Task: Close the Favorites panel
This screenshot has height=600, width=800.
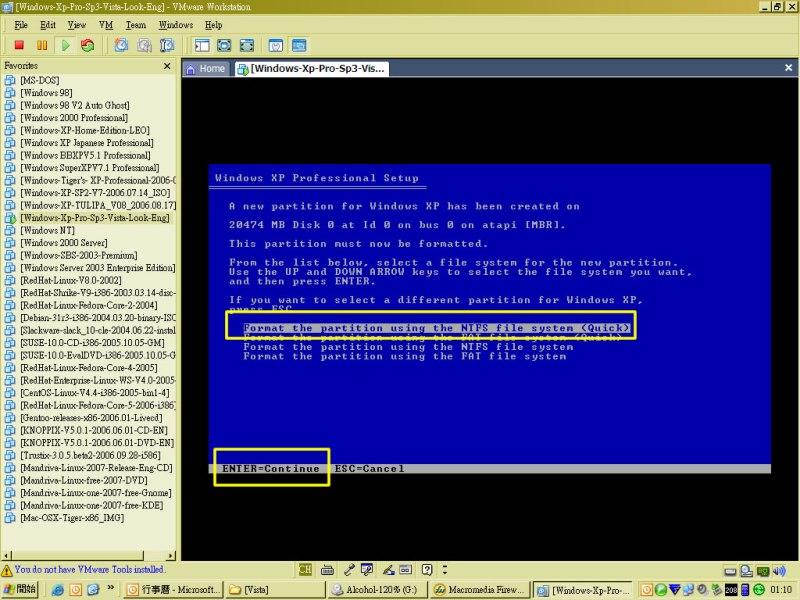Action: pos(167,66)
